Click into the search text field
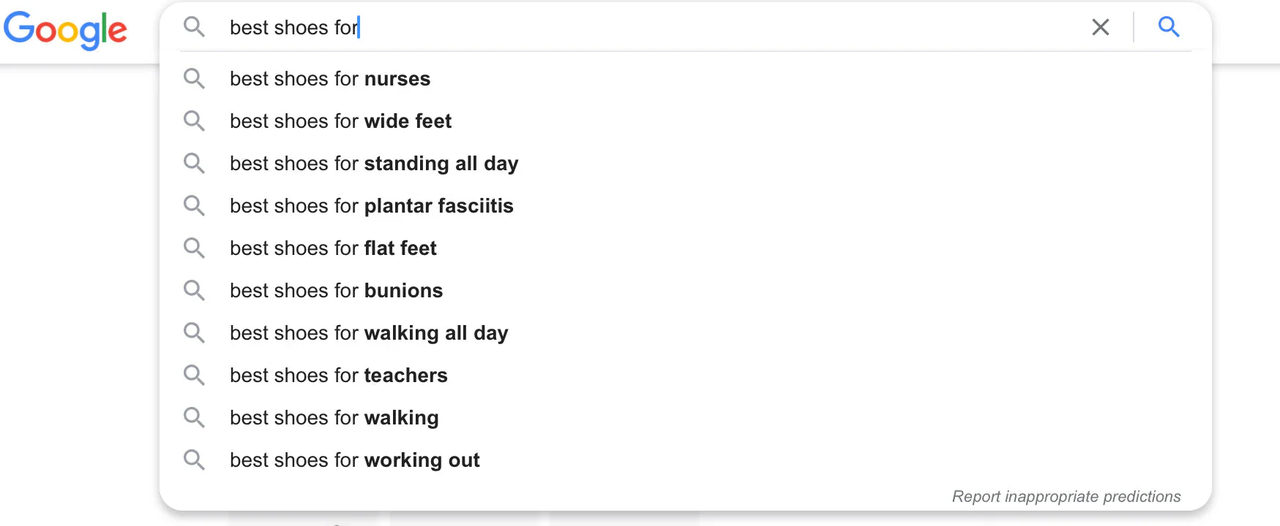The height and width of the screenshot is (526, 1280). click(x=650, y=28)
